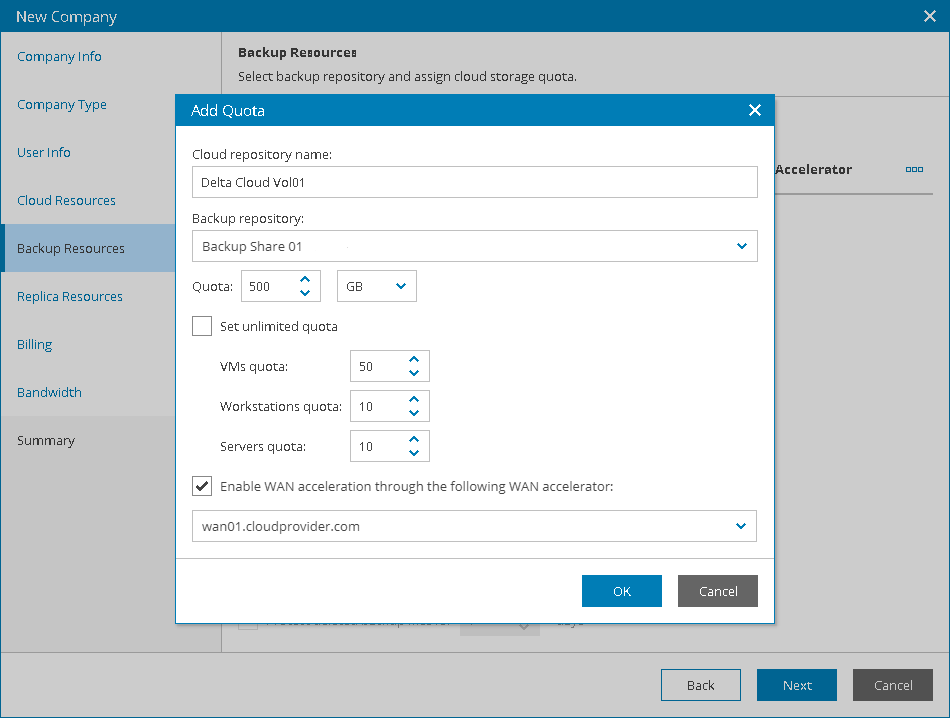Close the Add Quota dialog with X
The height and width of the screenshot is (718, 950).
(755, 110)
